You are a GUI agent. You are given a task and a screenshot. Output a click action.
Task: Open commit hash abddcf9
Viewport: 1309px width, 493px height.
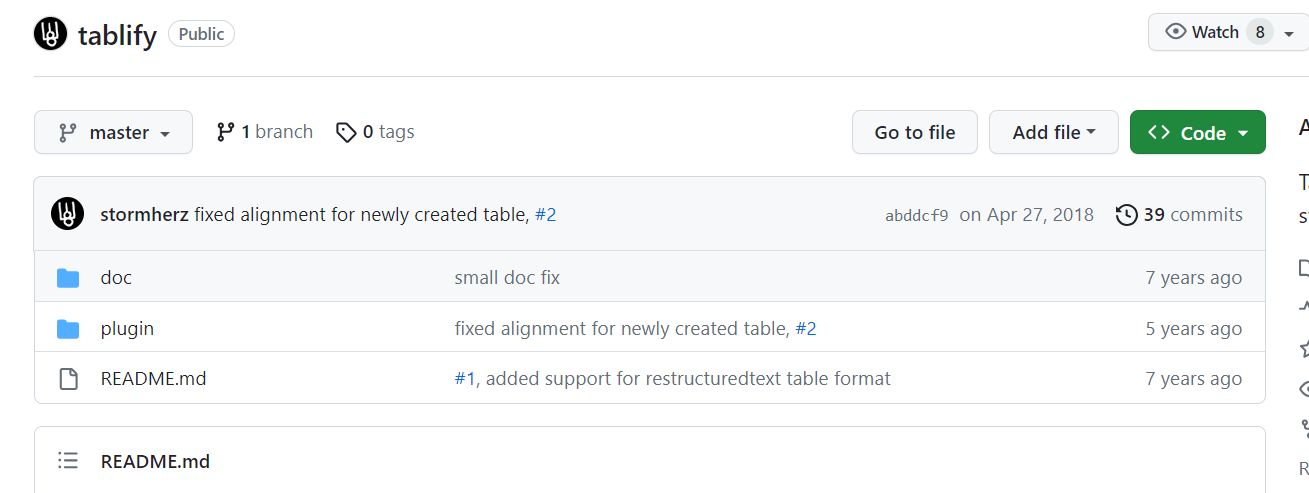pos(916,215)
